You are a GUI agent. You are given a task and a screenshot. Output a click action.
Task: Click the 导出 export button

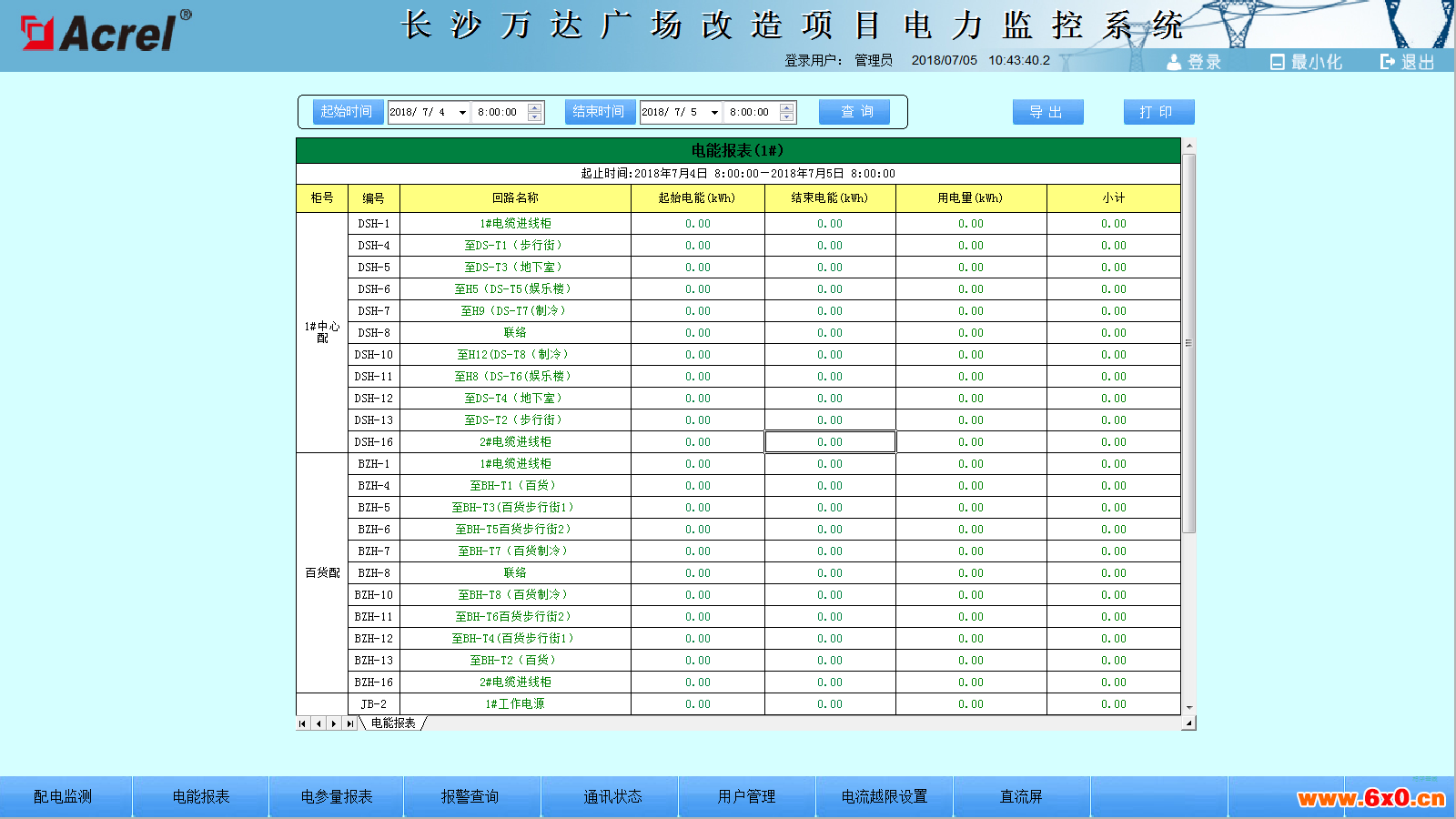point(1047,112)
